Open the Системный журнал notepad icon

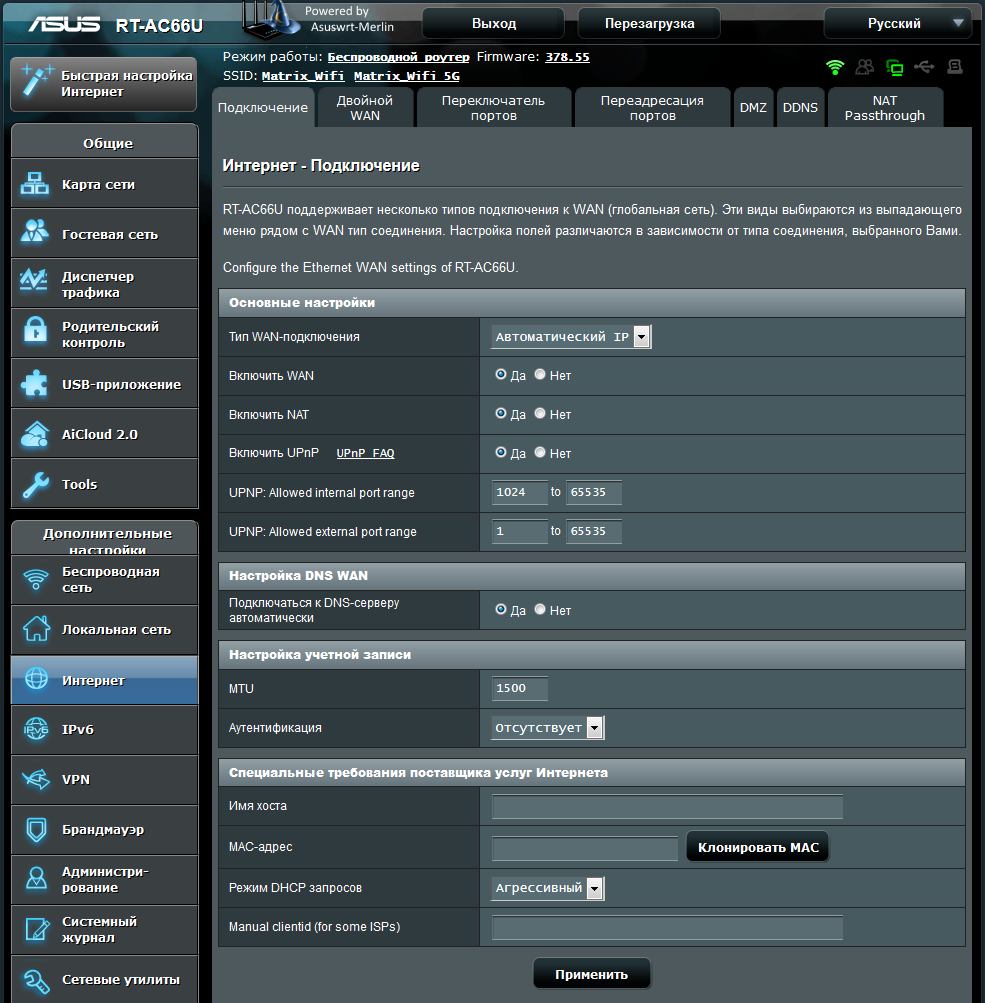point(37,929)
